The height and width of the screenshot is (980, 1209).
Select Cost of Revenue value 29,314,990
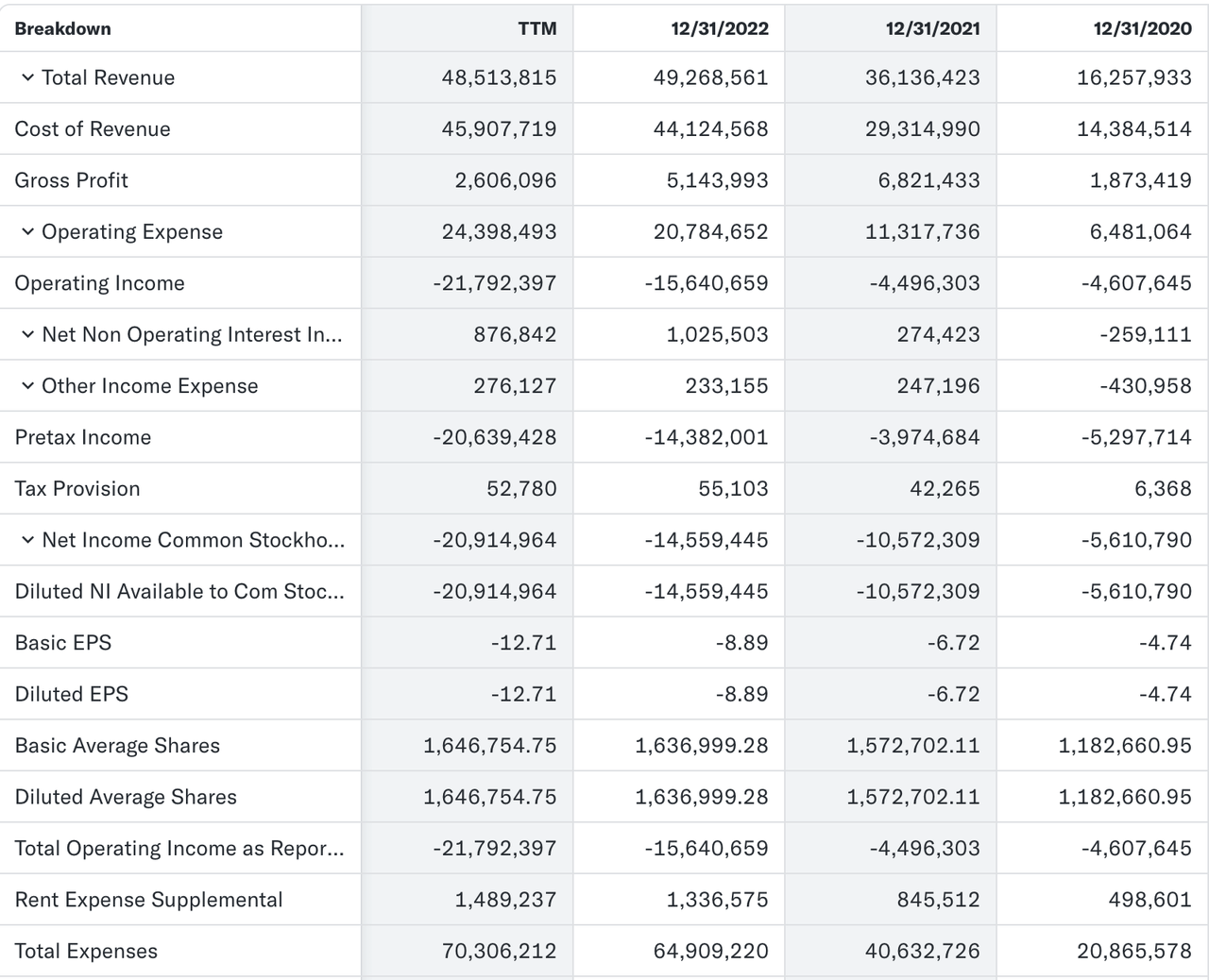click(x=923, y=129)
